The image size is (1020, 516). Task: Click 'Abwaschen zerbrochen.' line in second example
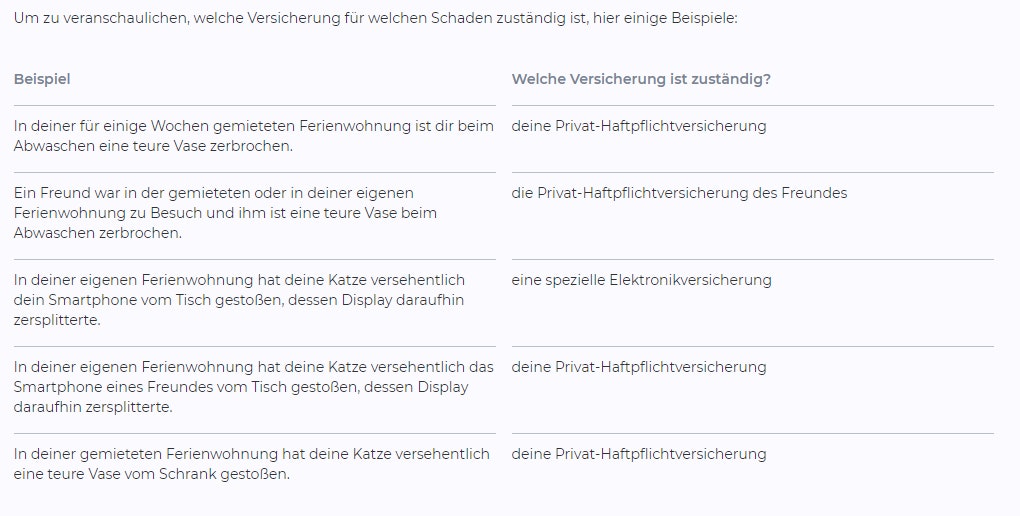98,234
